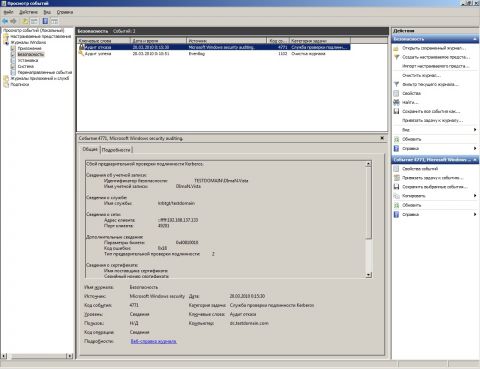Screen dimensions: 480x369
Task: Click Привязать задачу к журналу action
Action: 432,120
